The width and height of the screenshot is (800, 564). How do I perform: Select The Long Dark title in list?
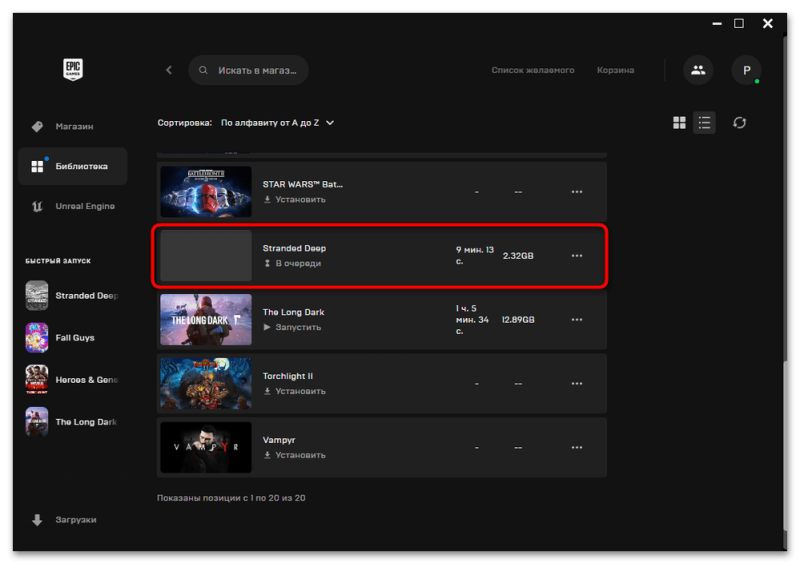tap(293, 312)
